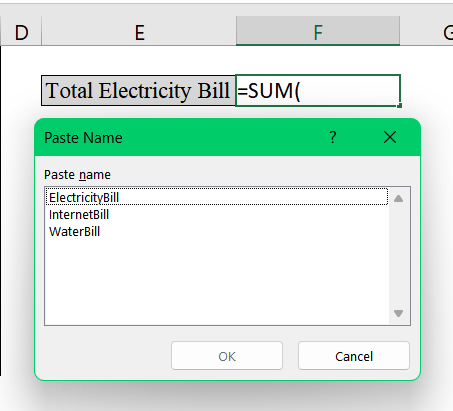Screen dimensions: 453x411
Task: Click the list scrollbar down arrow
Action: (x=398, y=313)
